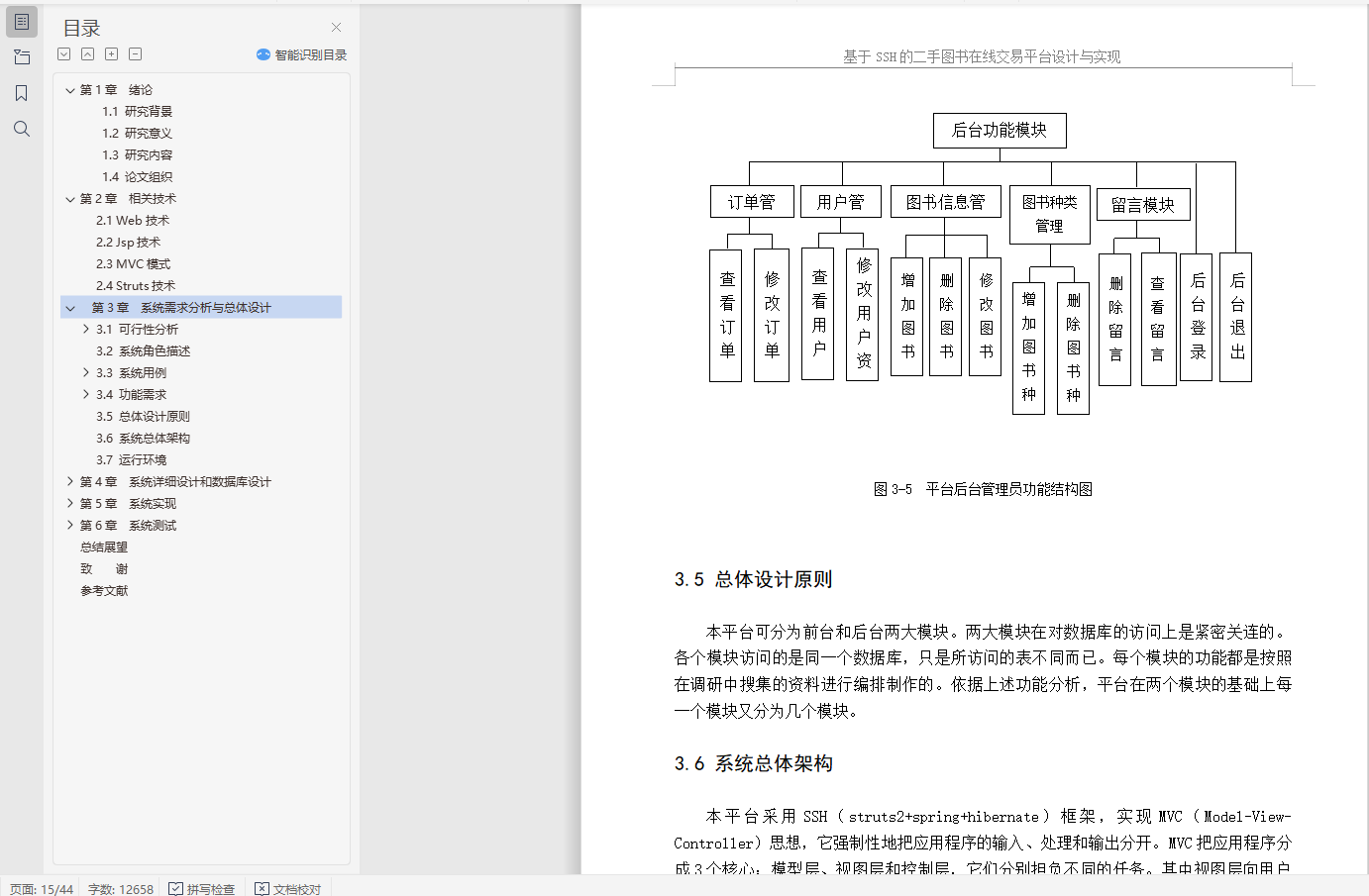Close the 目录 navigation pane

point(336,28)
